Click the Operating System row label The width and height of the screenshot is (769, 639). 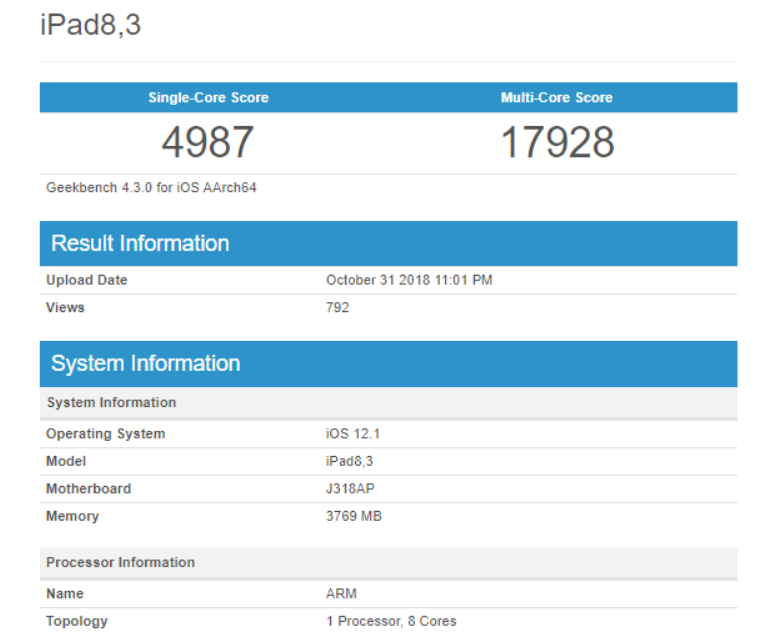(106, 435)
